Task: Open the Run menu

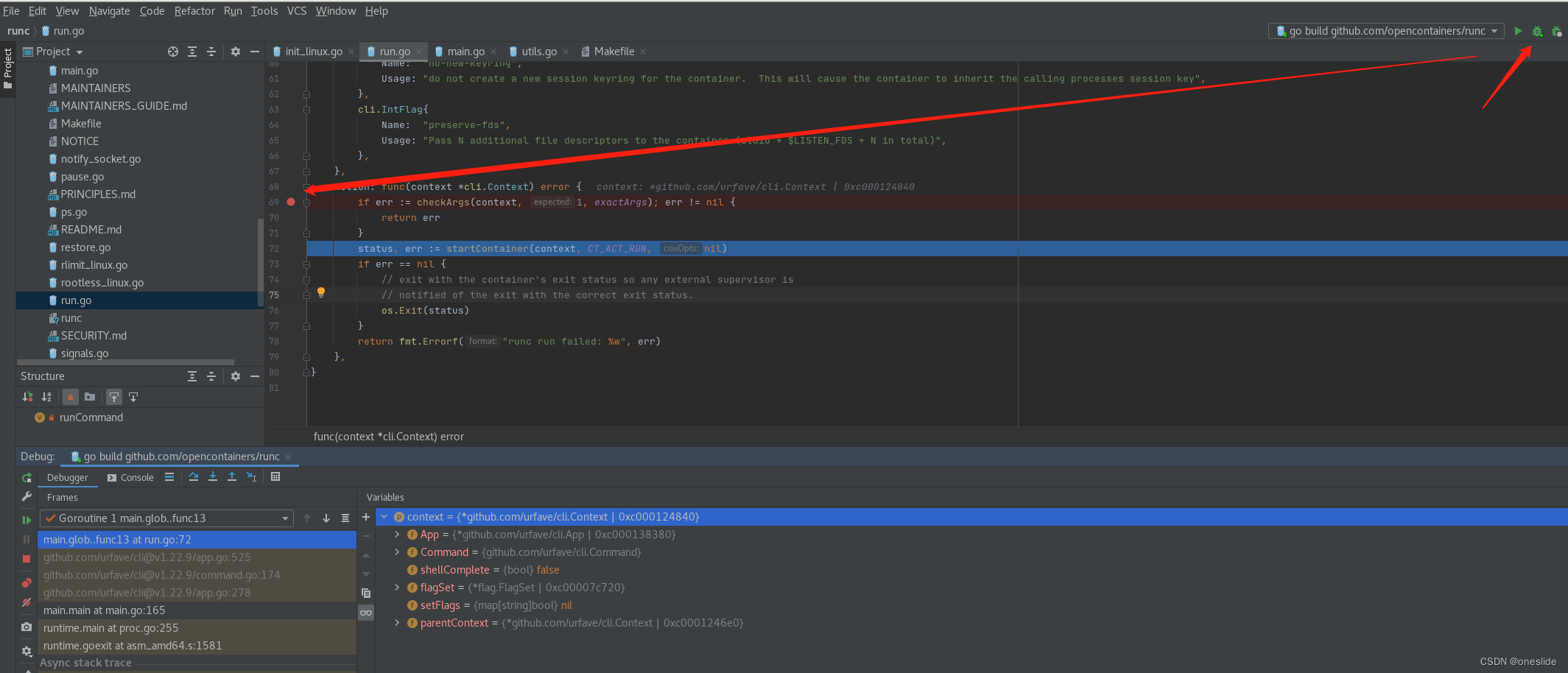Action: 233,10
